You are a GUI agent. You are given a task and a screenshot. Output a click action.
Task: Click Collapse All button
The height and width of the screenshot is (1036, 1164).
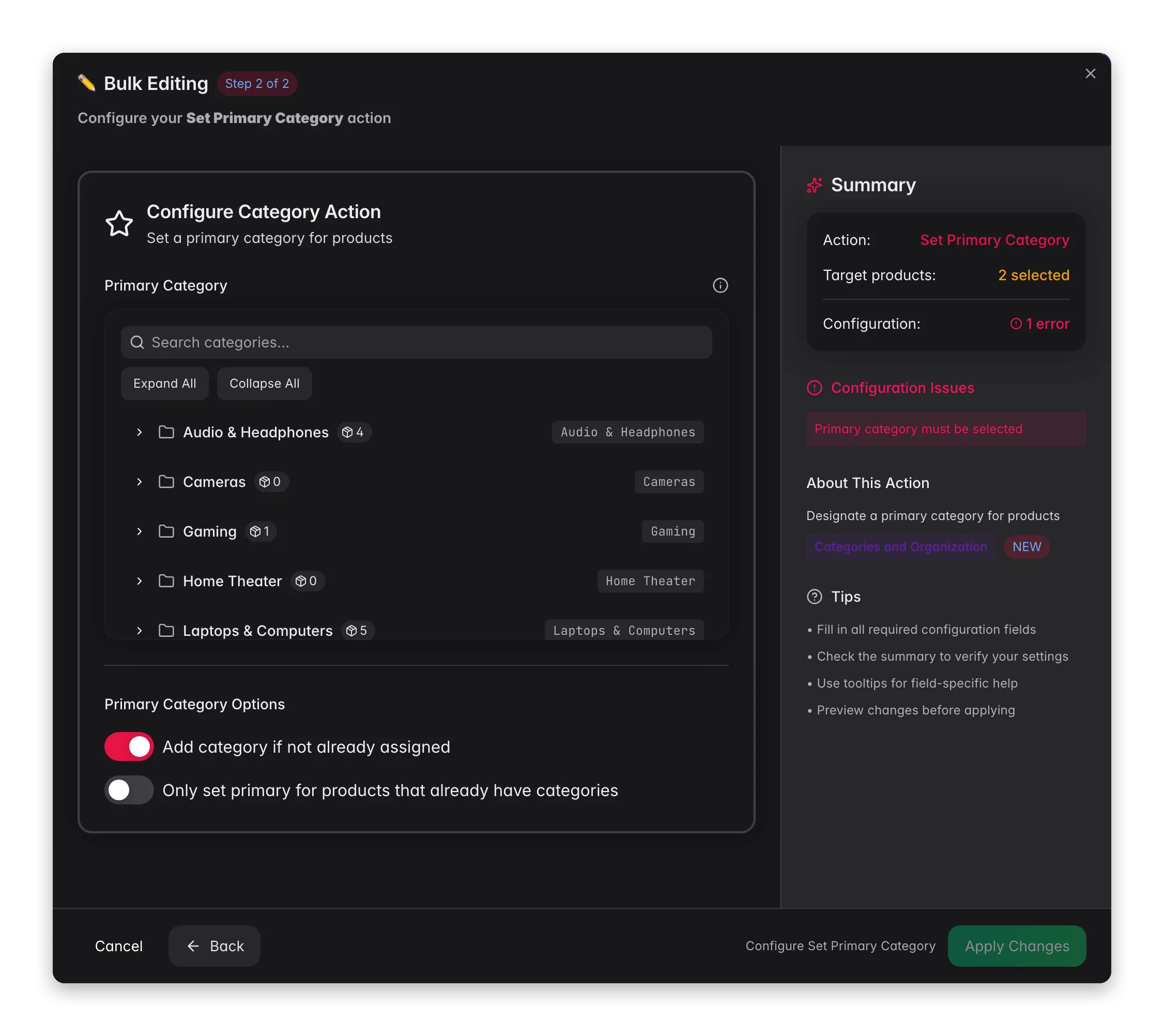coord(264,383)
